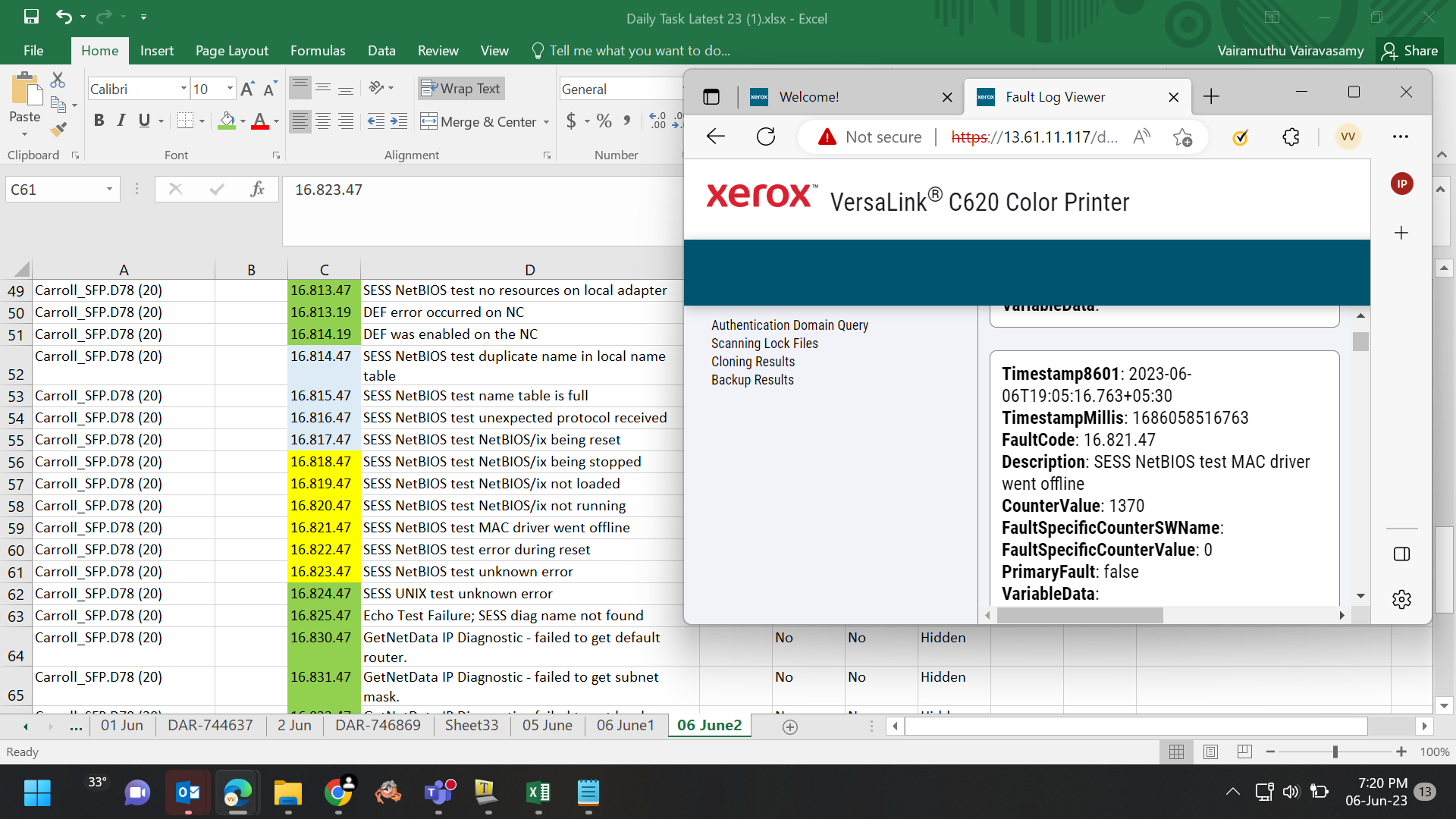Click the Increase Indent icon
The height and width of the screenshot is (819, 1456).
pyautogui.click(x=399, y=121)
